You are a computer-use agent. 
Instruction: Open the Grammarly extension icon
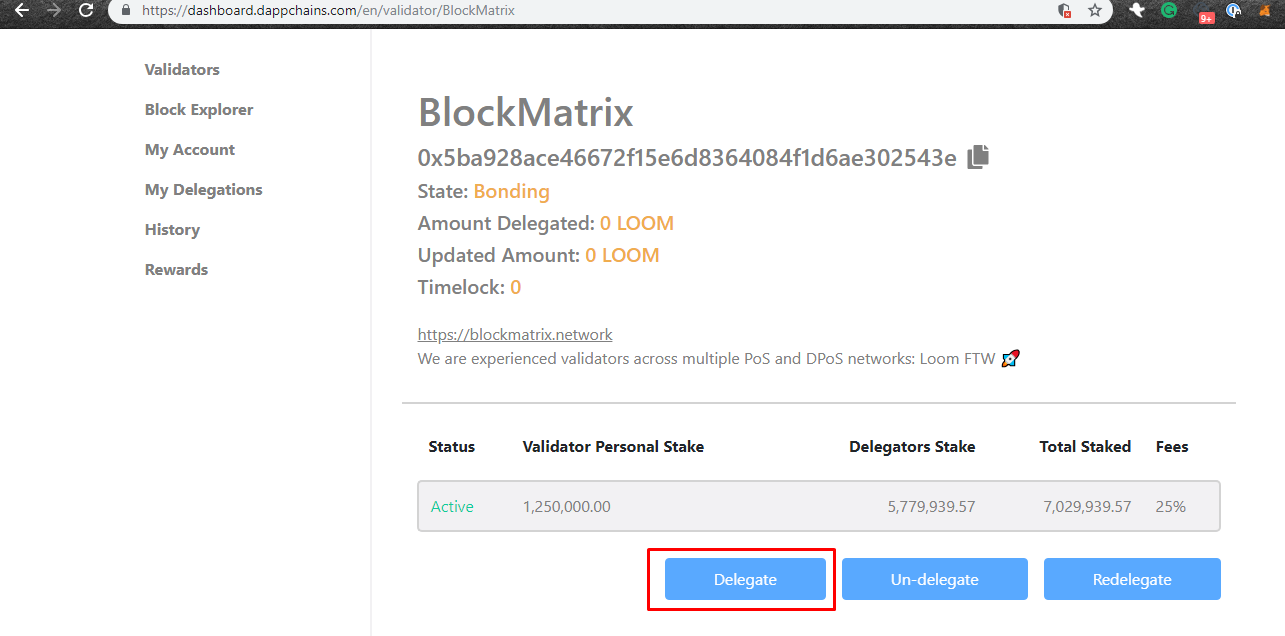coord(1168,12)
